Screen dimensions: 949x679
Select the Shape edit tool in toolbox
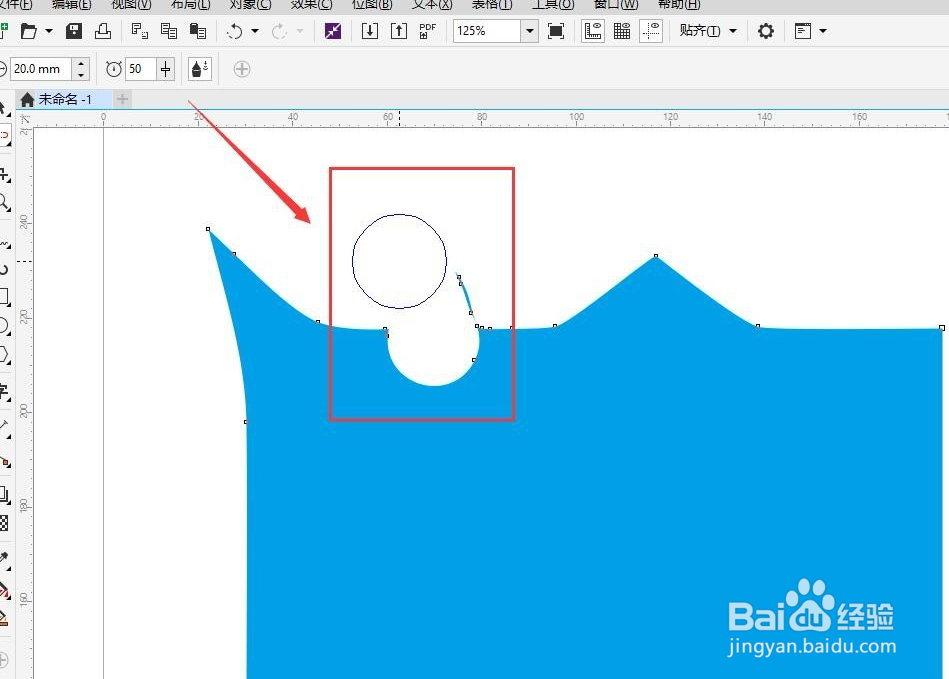pyautogui.click(x=4, y=136)
